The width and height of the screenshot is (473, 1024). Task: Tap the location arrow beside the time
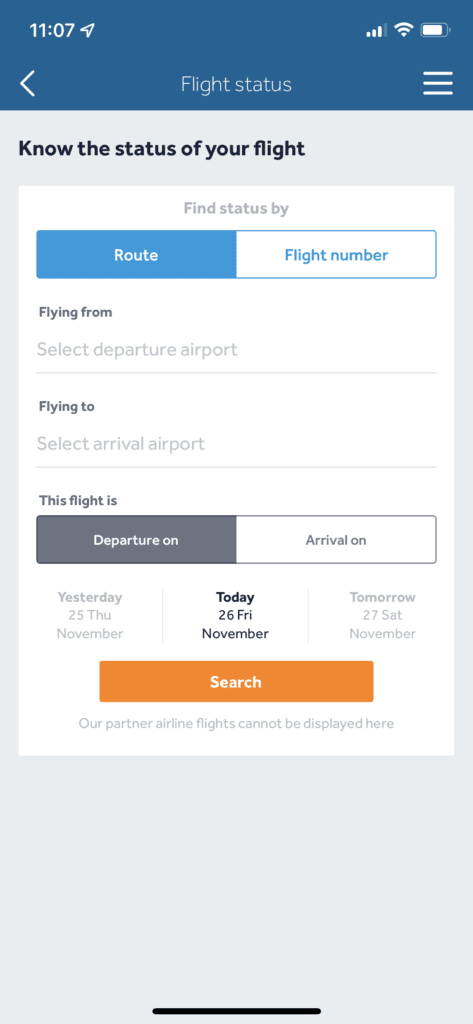tap(87, 30)
